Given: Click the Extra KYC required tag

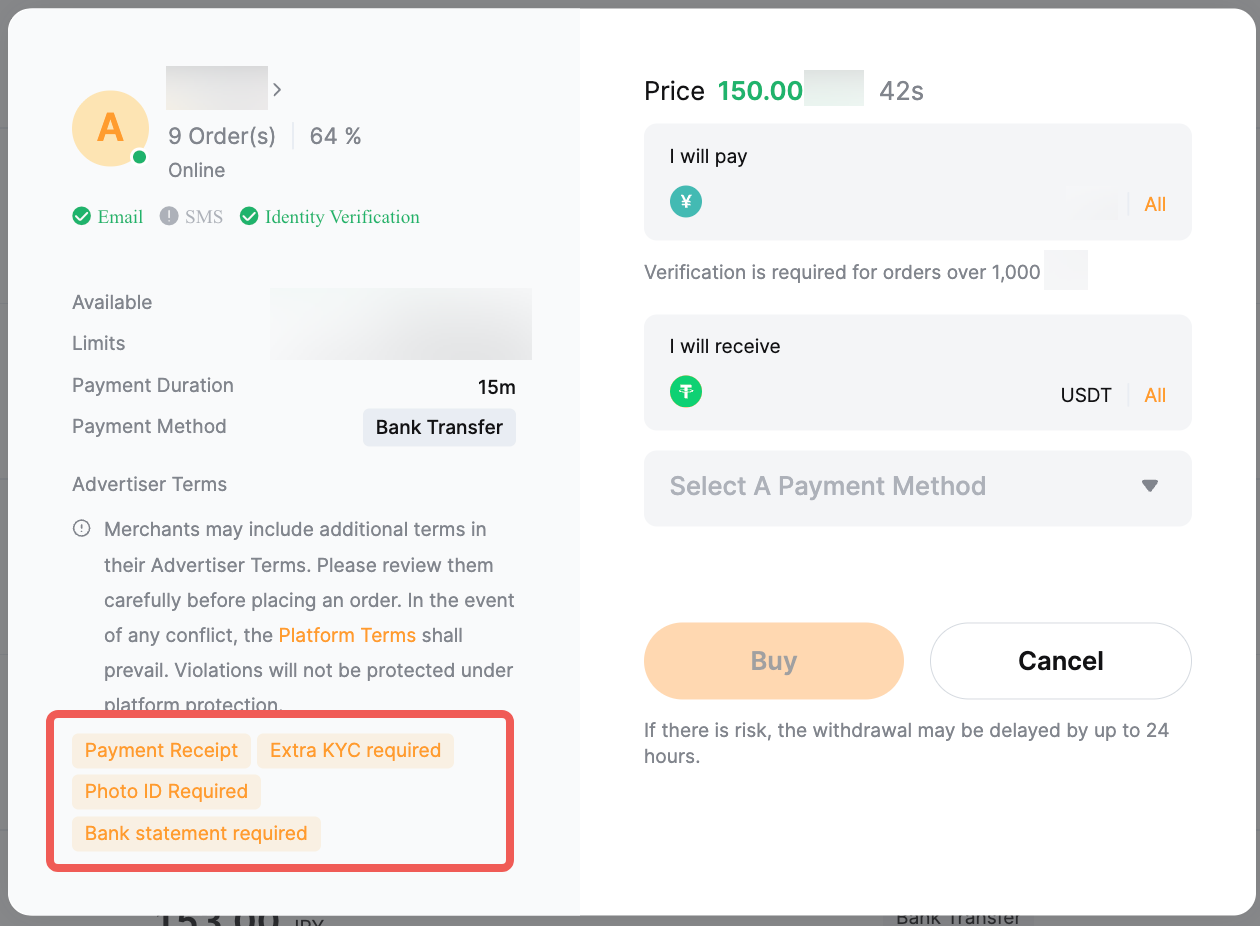Looking at the screenshot, I should click(355, 751).
